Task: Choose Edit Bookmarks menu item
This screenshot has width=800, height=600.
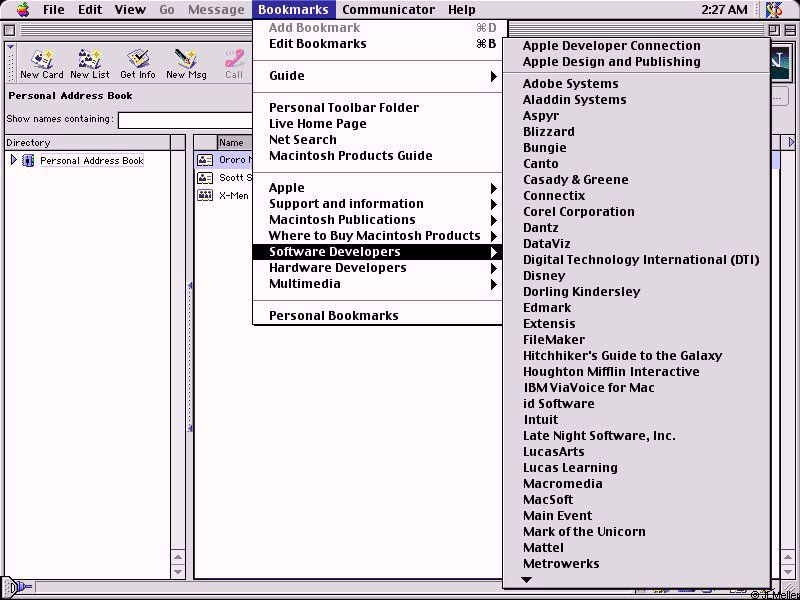Action: pos(378,44)
